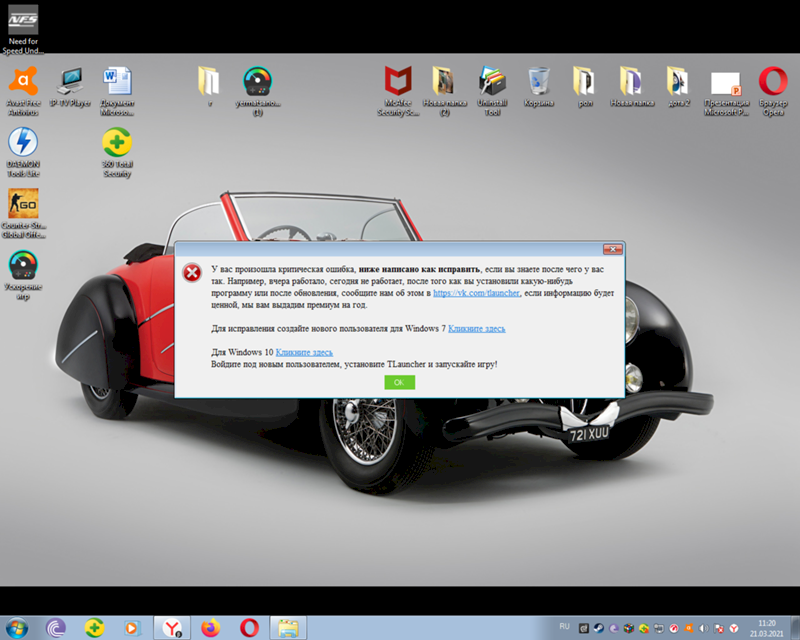Open the vk.com/tlauncher link
Image resolution: width=800 pixels, height=640 pixels.
pyautogui.click(x=476, y=294)
